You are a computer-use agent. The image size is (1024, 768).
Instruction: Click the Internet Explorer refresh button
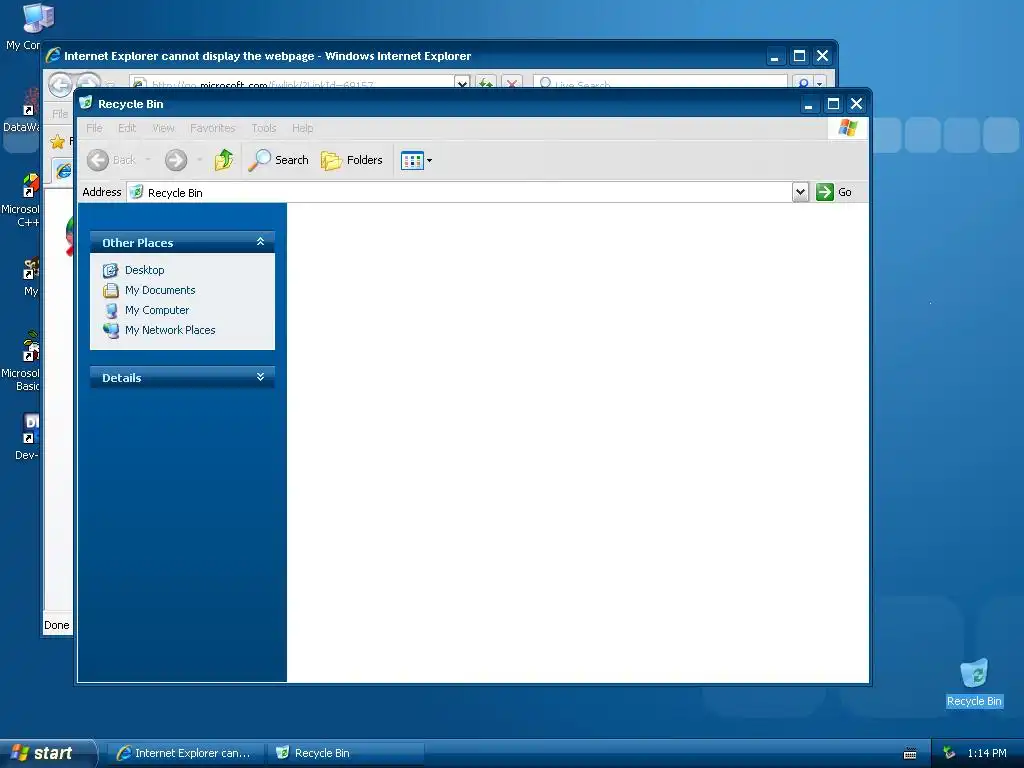485,84
